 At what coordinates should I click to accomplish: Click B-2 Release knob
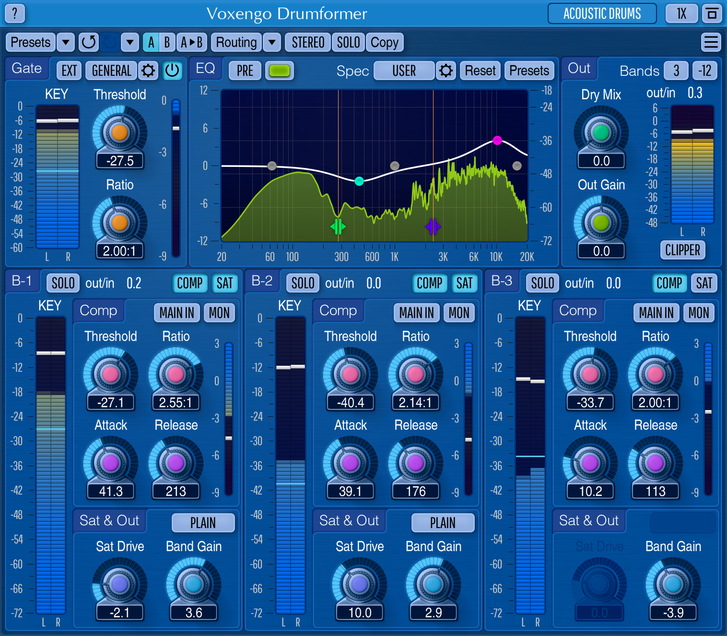[415, 463]
